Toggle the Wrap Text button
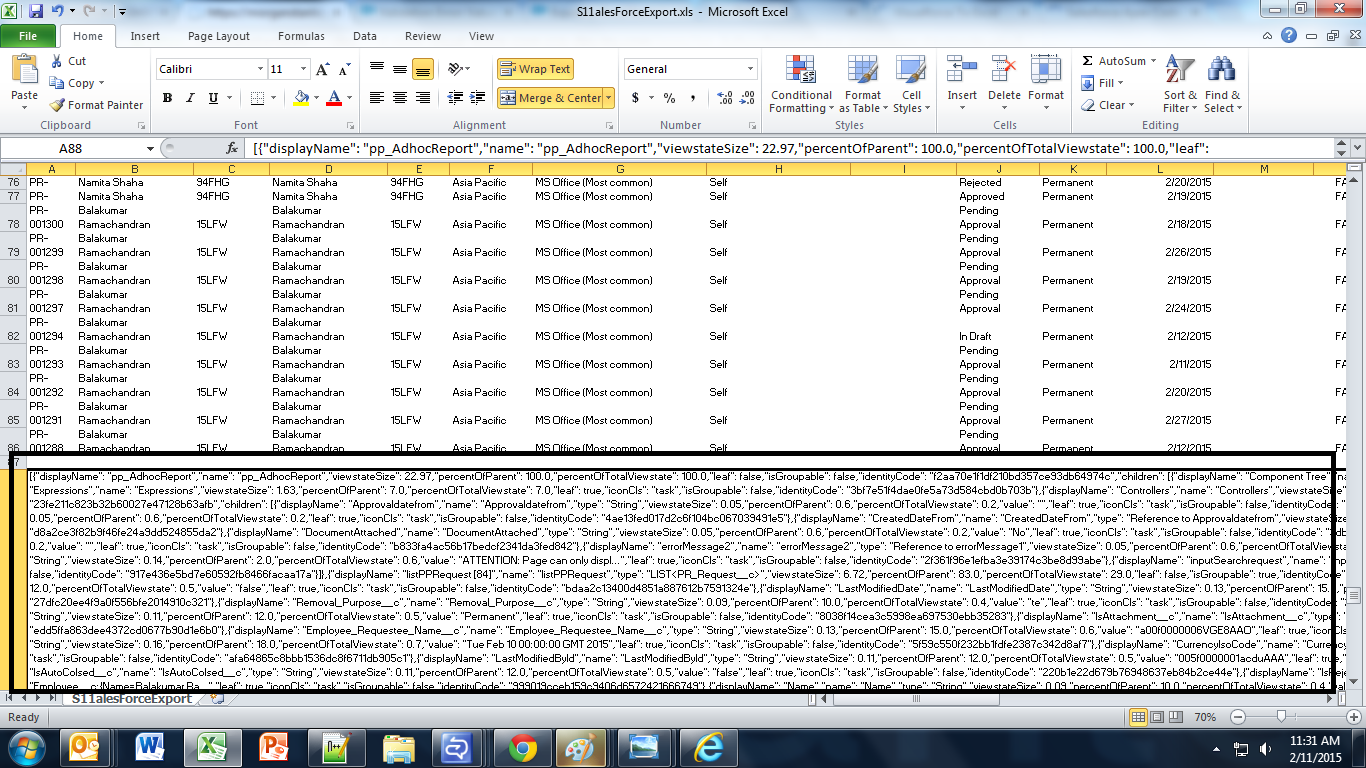1366x768 pixels. point(535,69)
